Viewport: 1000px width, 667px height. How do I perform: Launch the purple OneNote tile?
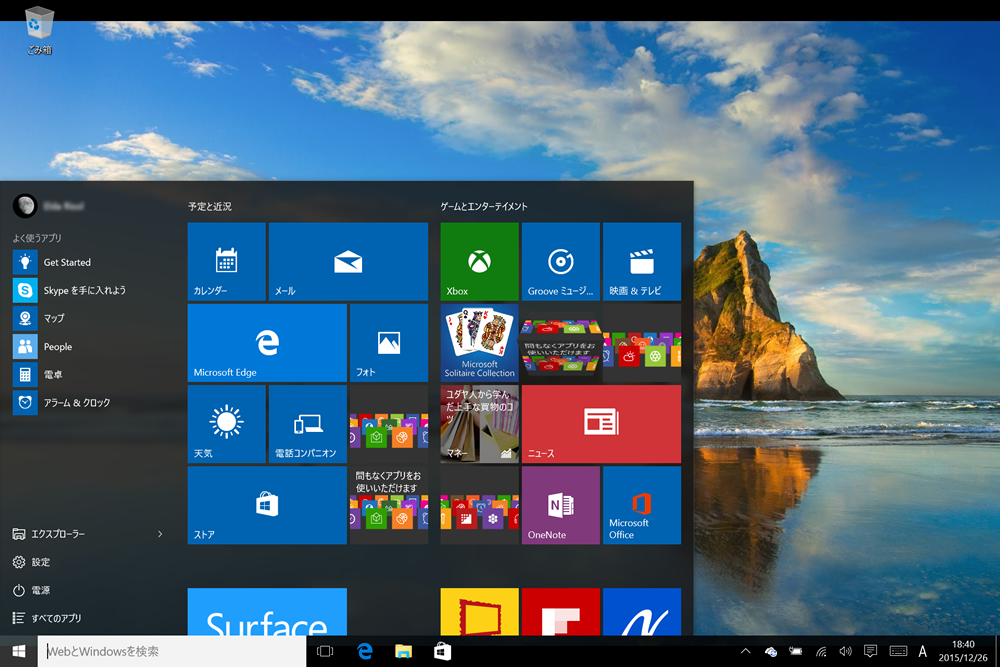561,505
